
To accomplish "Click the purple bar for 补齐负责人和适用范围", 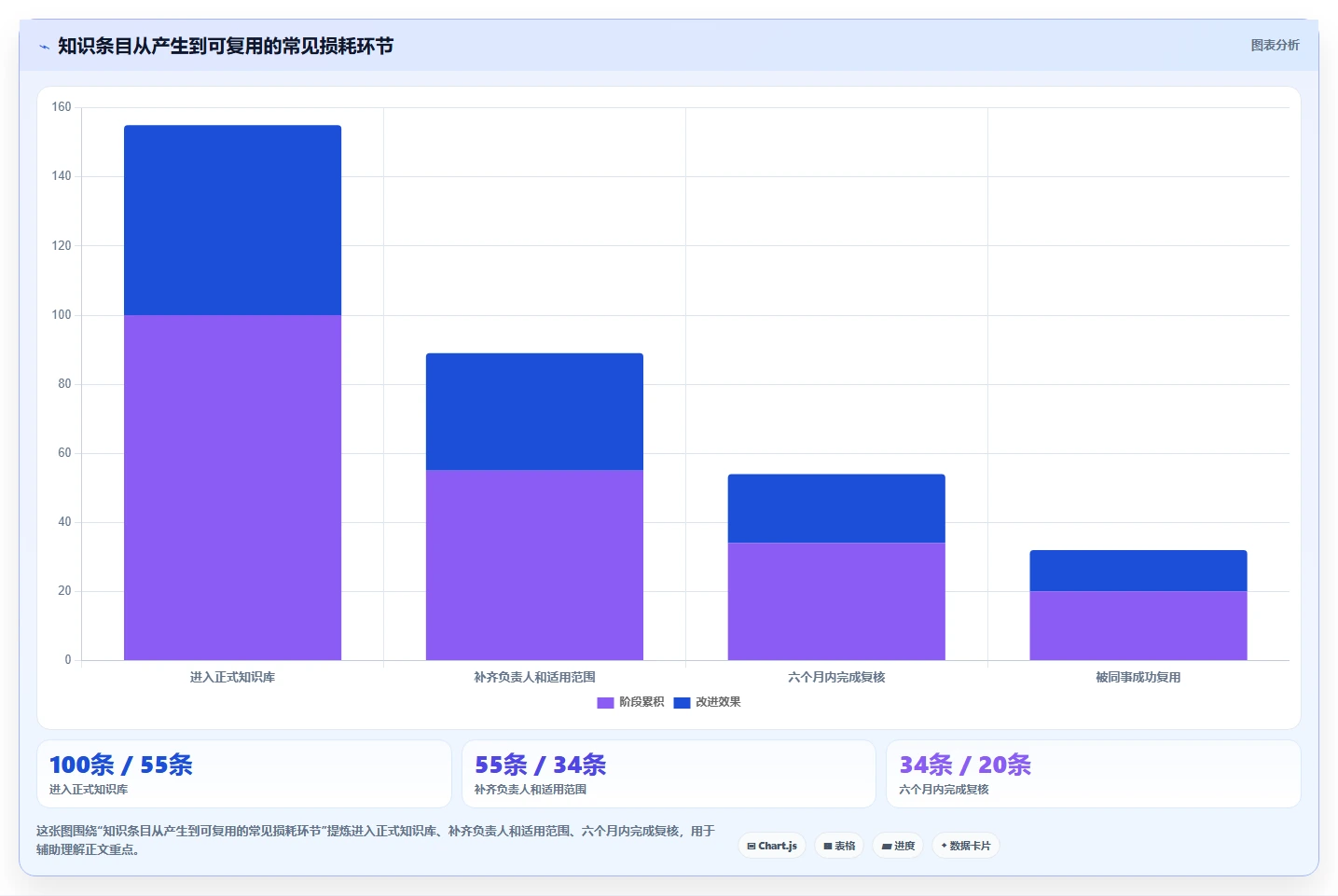I will (534, 565).
